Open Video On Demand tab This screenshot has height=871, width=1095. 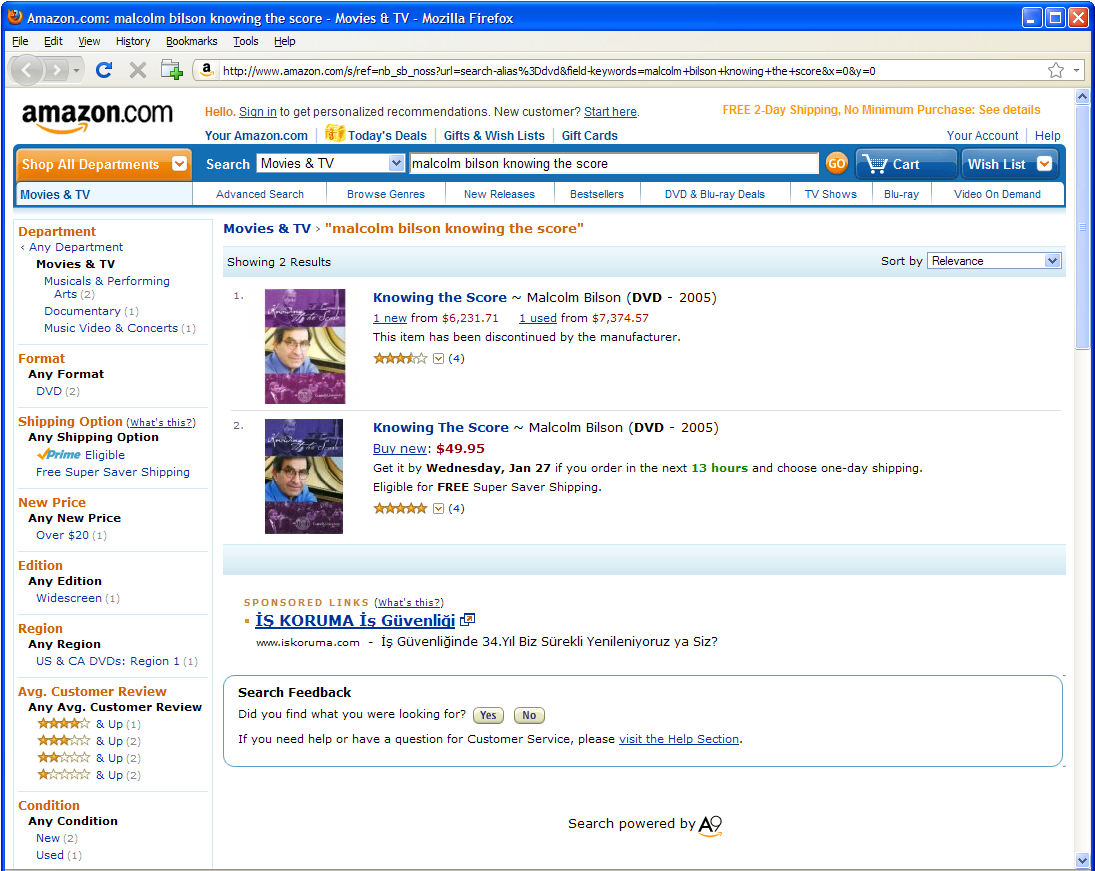997,194
